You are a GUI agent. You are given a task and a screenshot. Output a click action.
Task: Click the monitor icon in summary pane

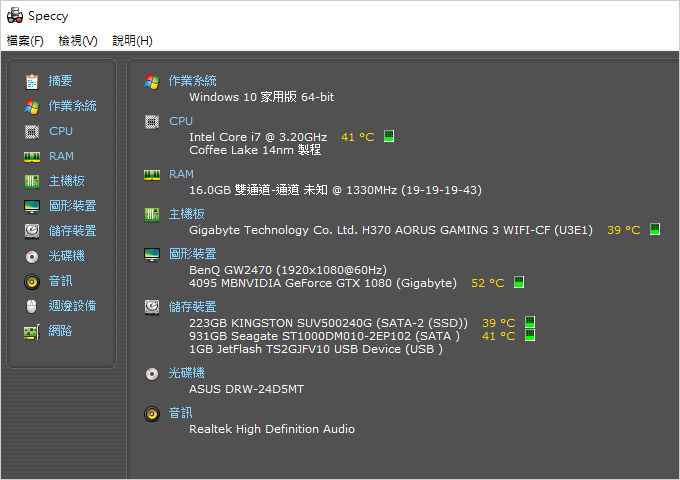[152, 255]
